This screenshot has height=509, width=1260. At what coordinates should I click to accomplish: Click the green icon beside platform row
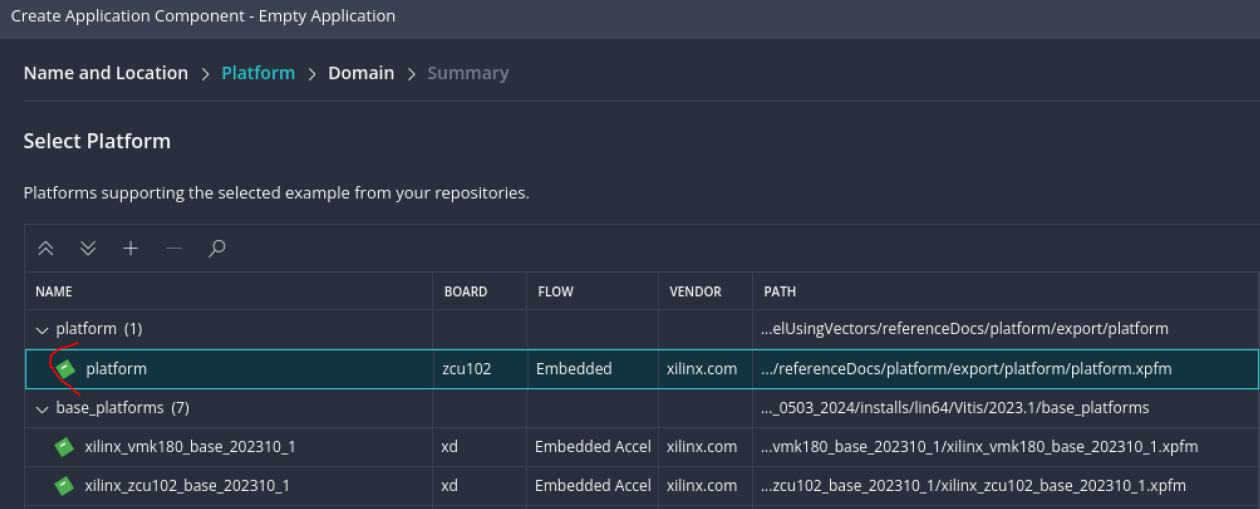[66, 369]
